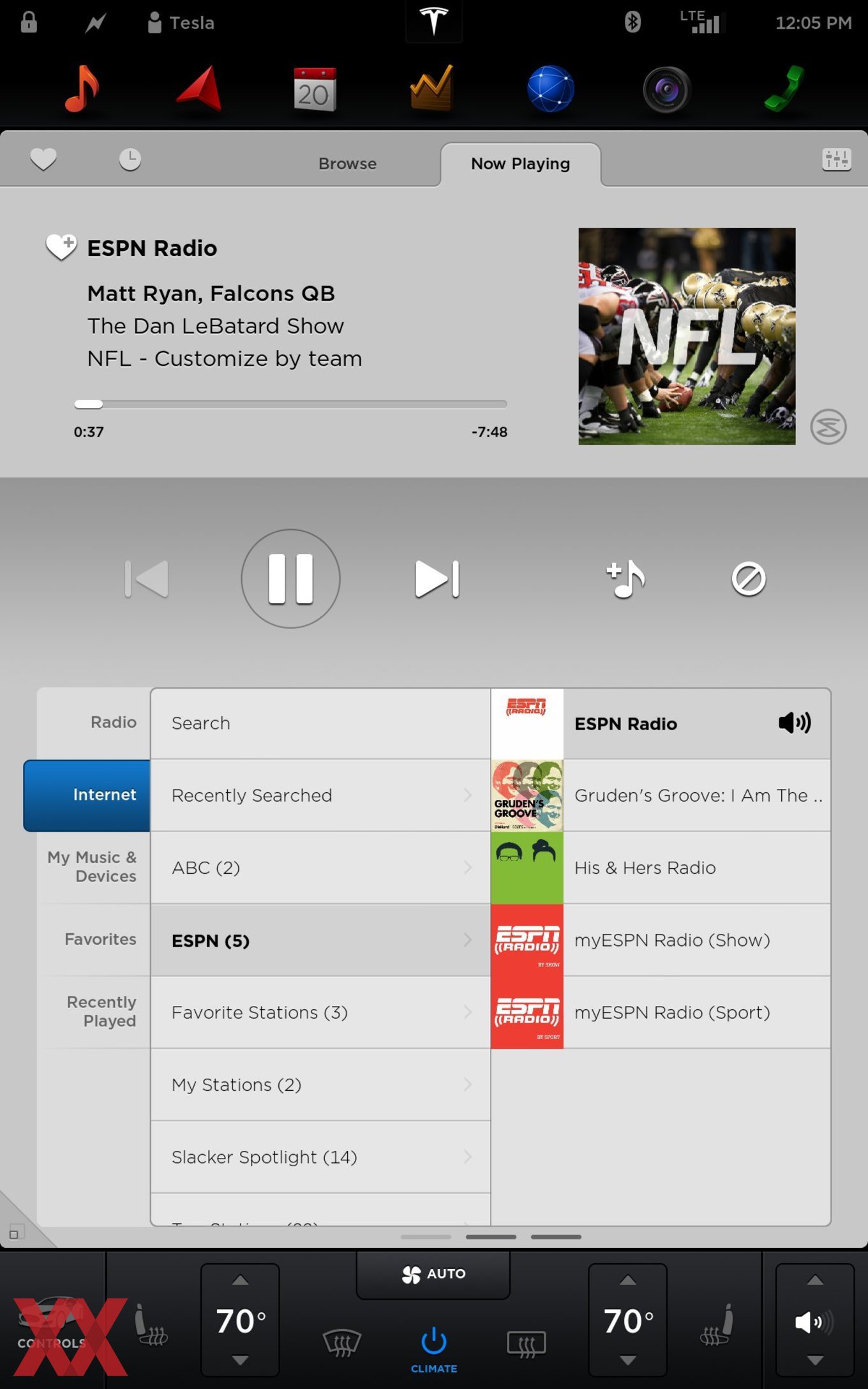This screenshot has height=1389, width=868.
Task: Increase driver temperature
Action: click(x=240, y=1280)
